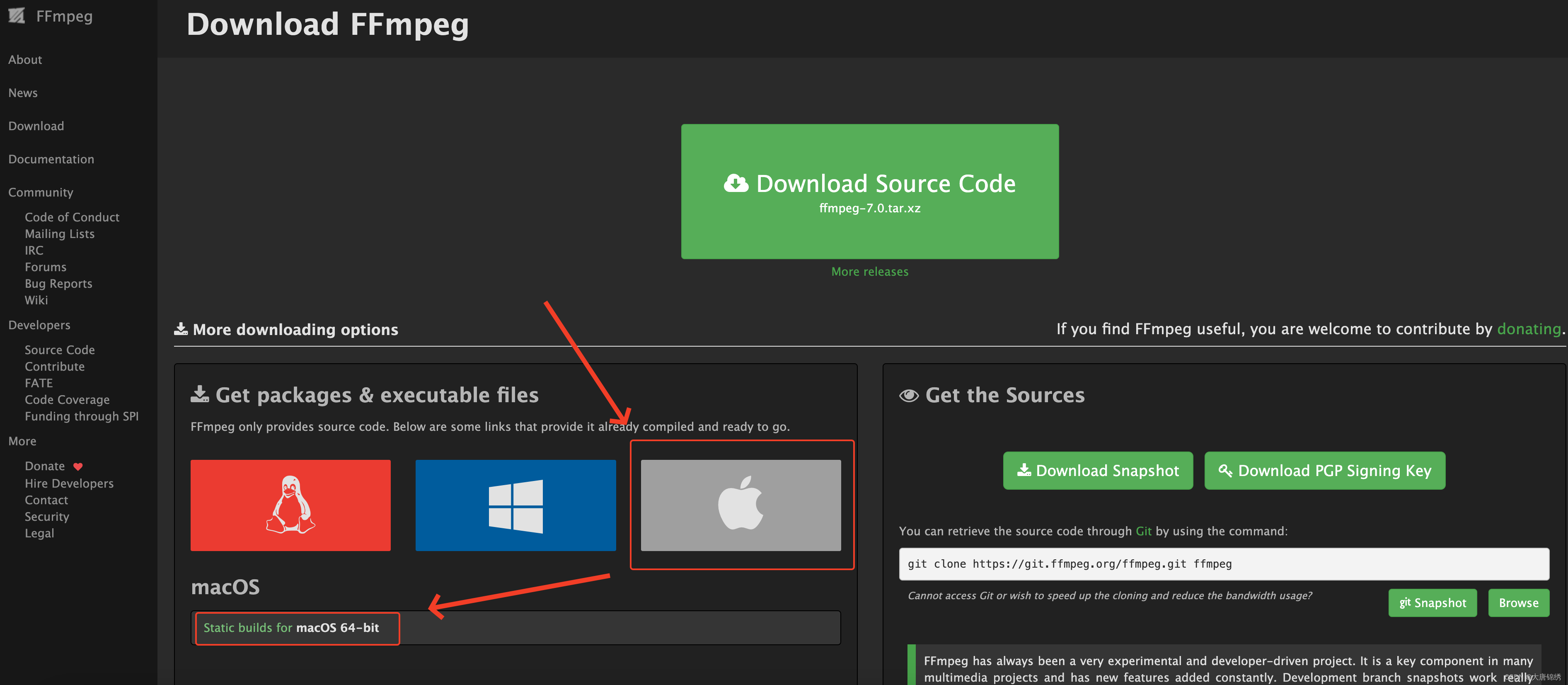
Task: Go to Documentation in the sidebar
Action: tap(51, 159)
